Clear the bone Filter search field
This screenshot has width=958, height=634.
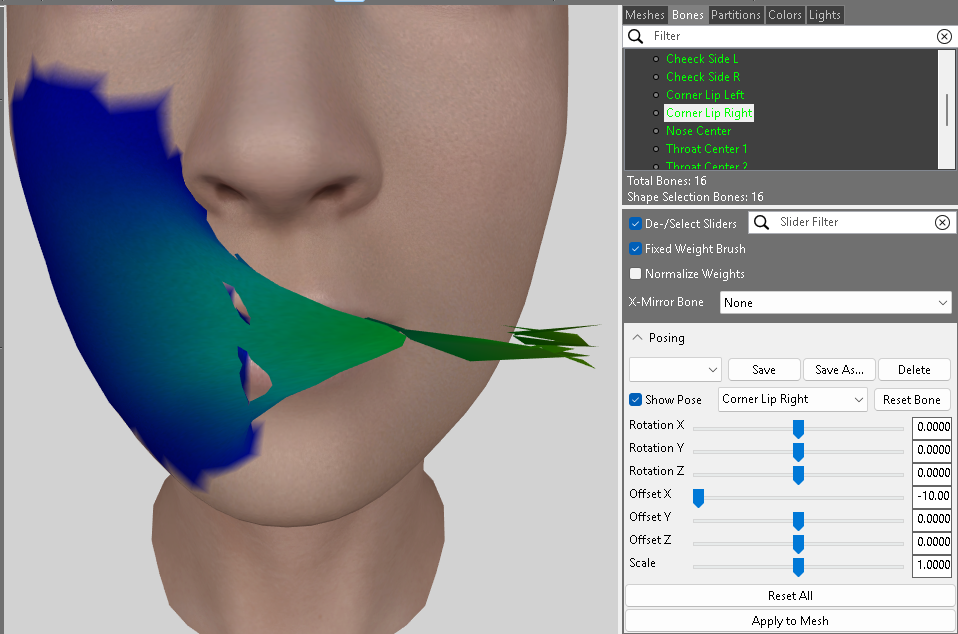click(944, 37)
